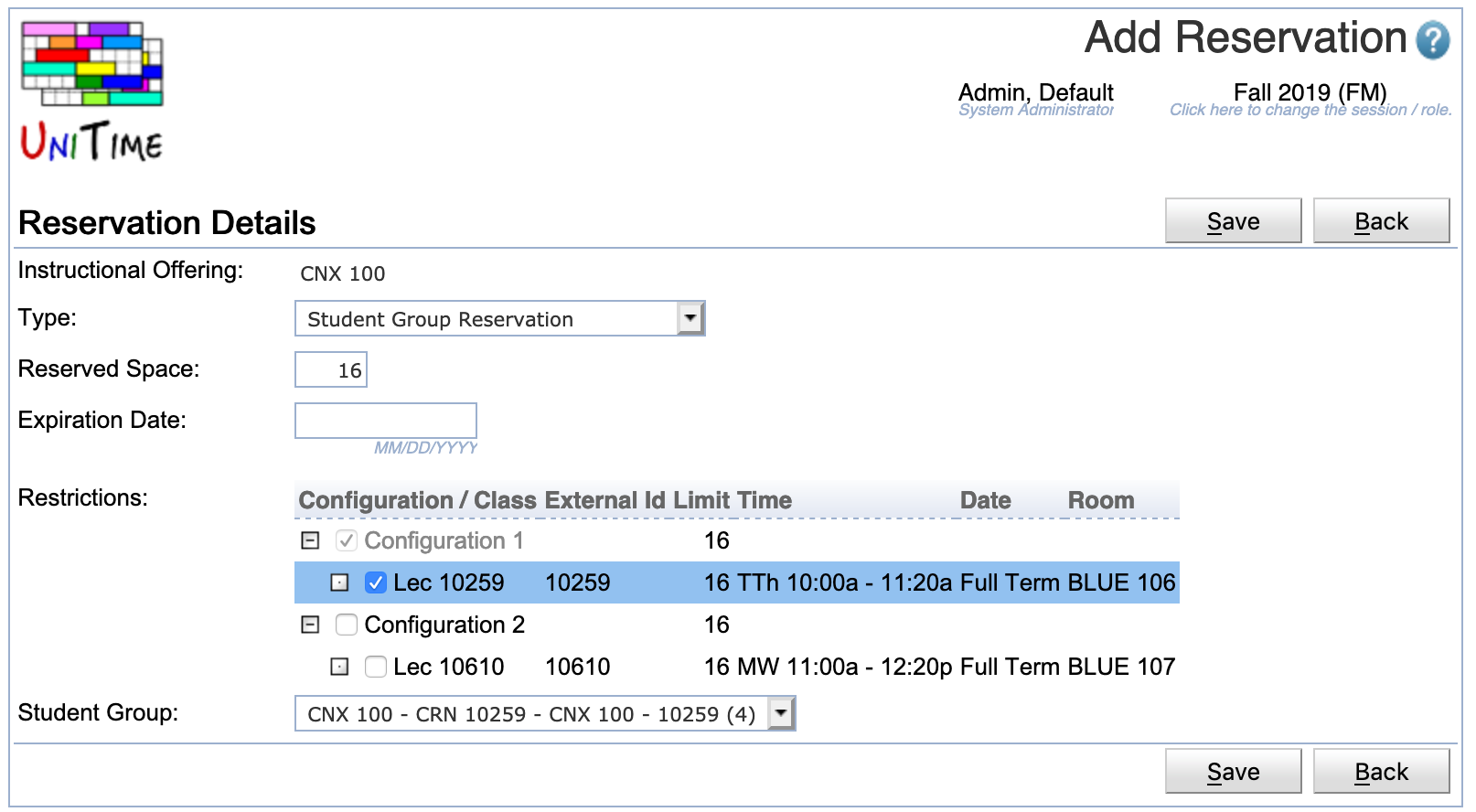
Task: Click the TTh 10:00a - 11:20a time
Action: pos(845,582)
